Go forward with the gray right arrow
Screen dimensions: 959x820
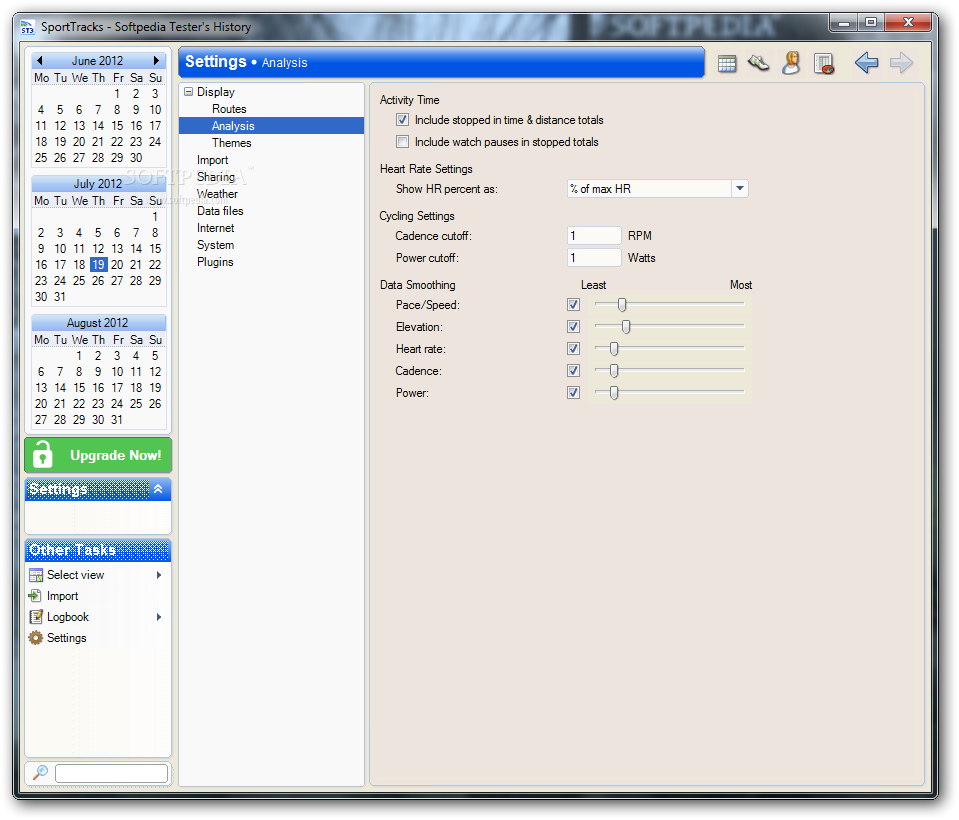(902, 62)
